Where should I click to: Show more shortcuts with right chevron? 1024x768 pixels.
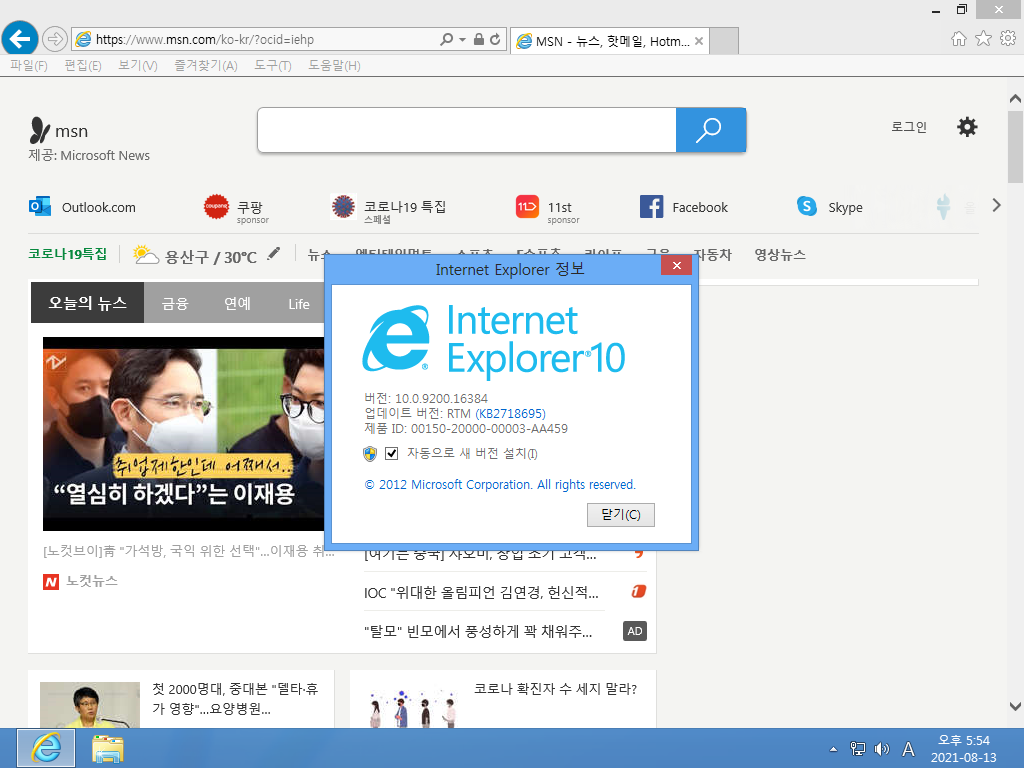pos(996,206)
